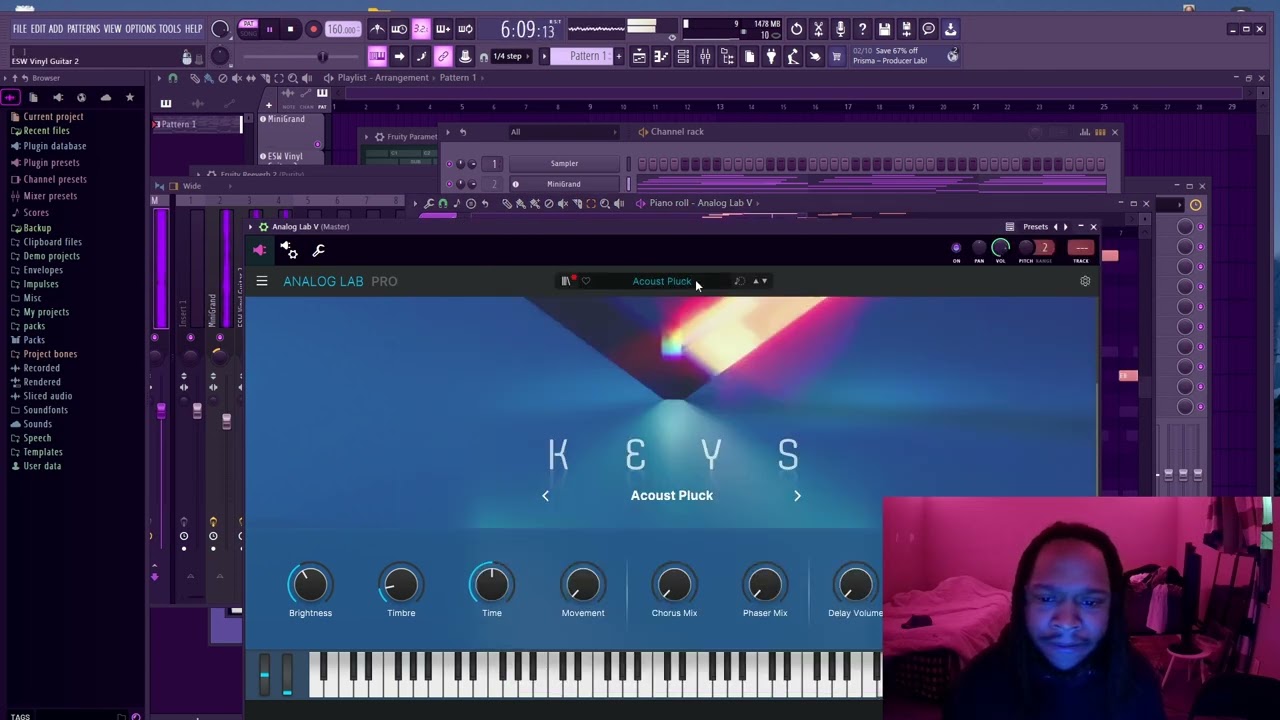Stop playback in the transport bar
1280x720 pixels.
click(290, 29)
